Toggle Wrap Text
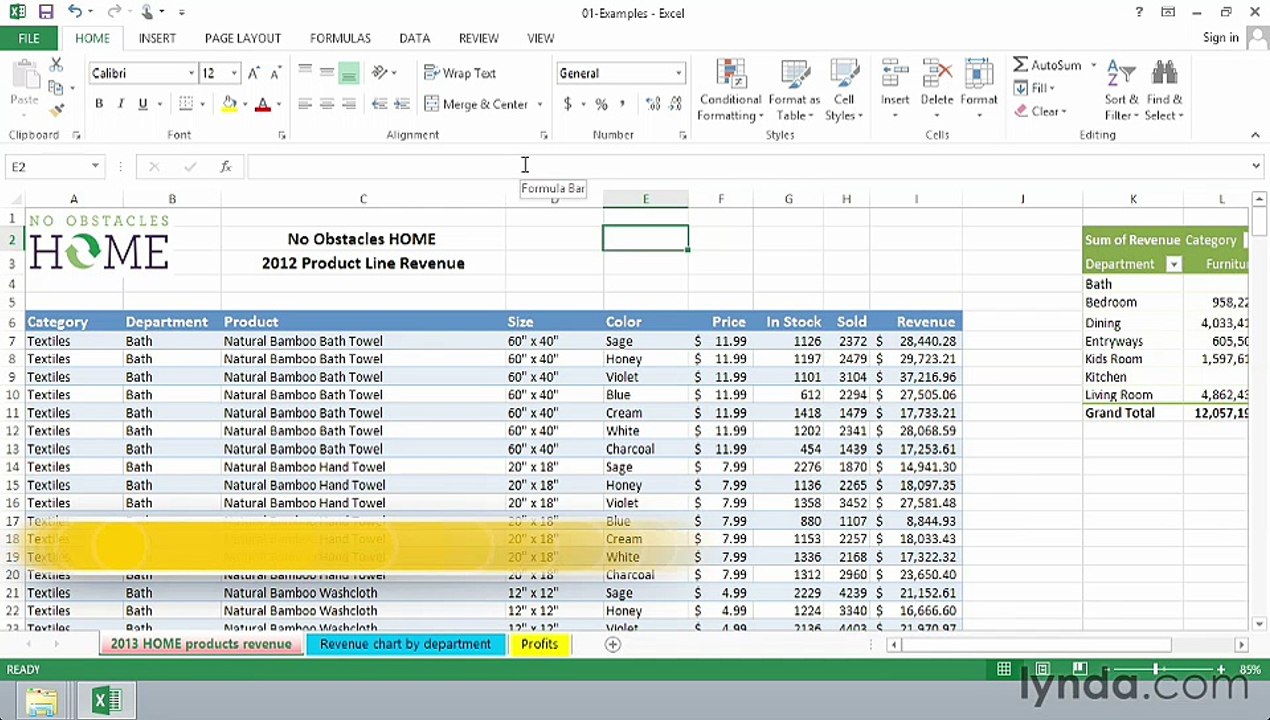This screenshot has height=720, width=1270. click(x=460, y=73)
